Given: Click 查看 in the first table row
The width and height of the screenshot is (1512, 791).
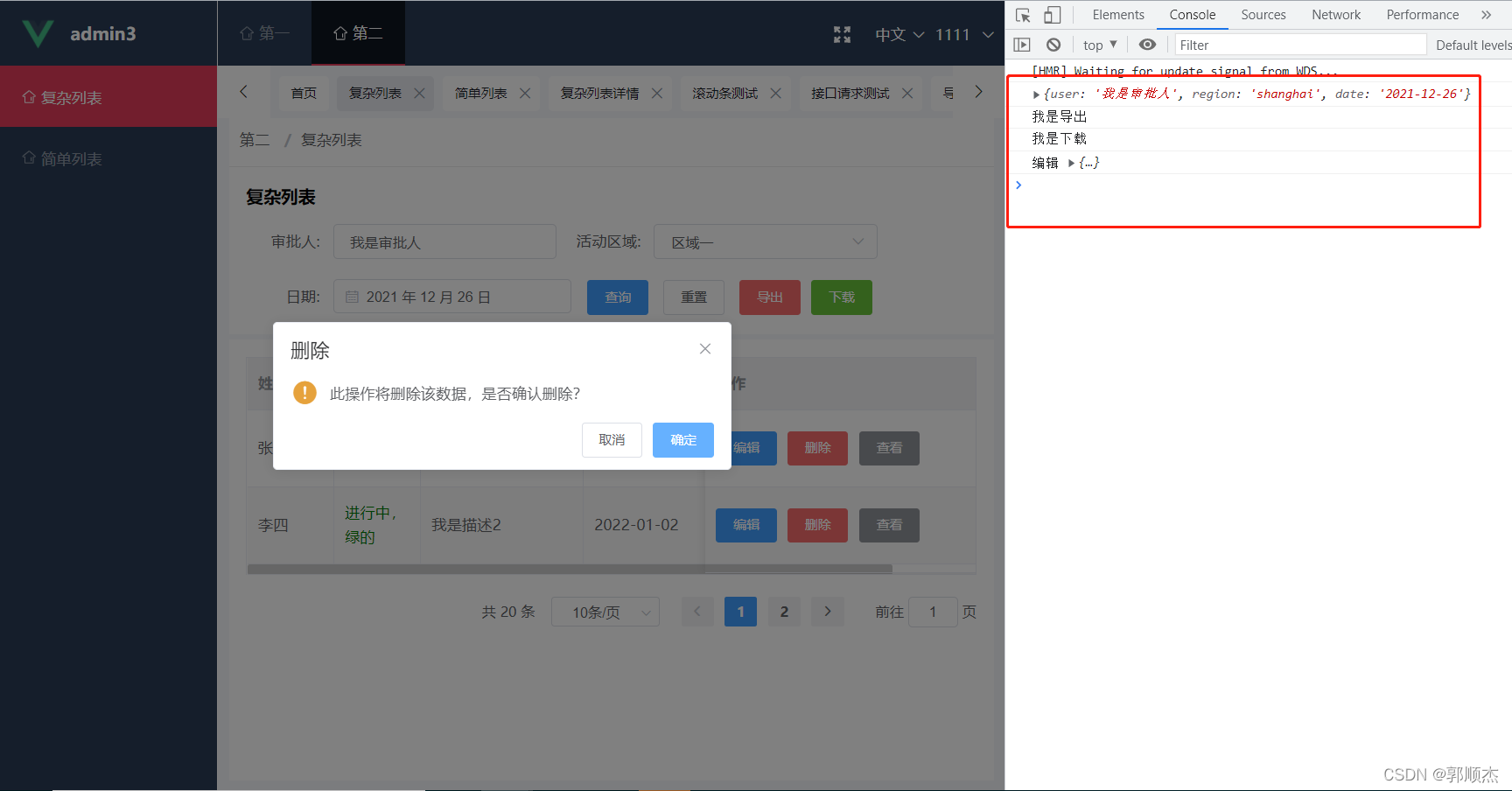Looking at the screenshot, I should (889, 448).
